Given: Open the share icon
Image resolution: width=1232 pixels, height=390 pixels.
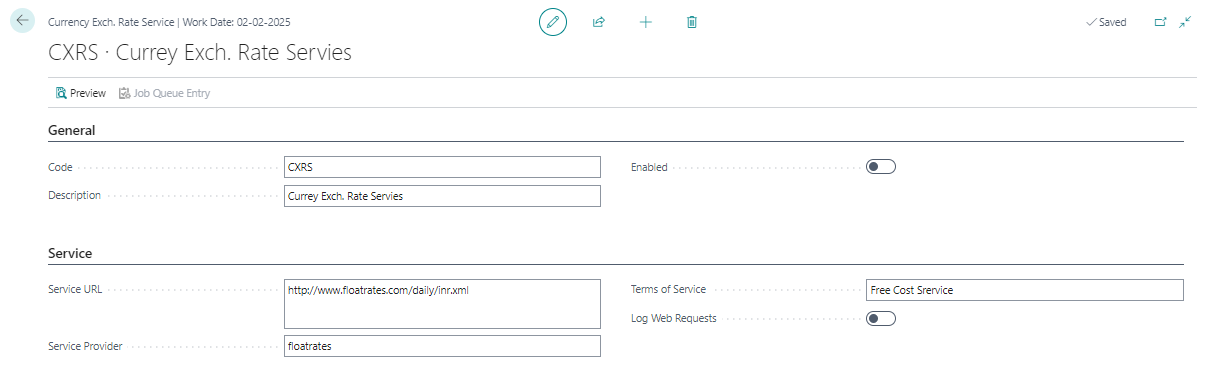Looking at the screenshot, I should (599, 22).
